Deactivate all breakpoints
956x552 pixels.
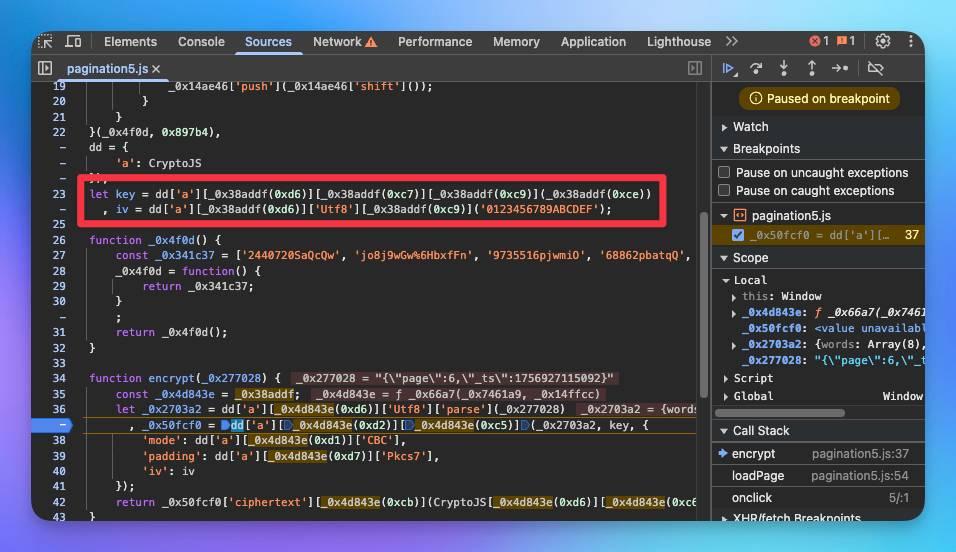pos(876,68)
